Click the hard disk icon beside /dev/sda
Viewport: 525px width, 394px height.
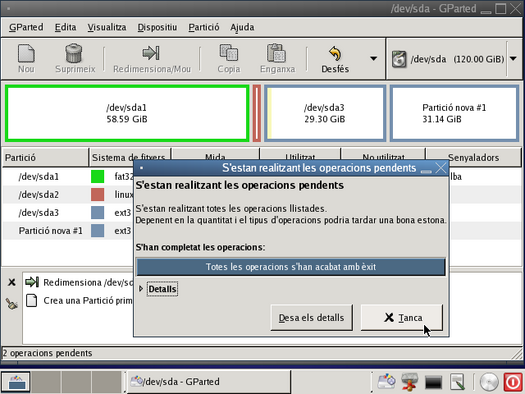click(x=399, y=59)
